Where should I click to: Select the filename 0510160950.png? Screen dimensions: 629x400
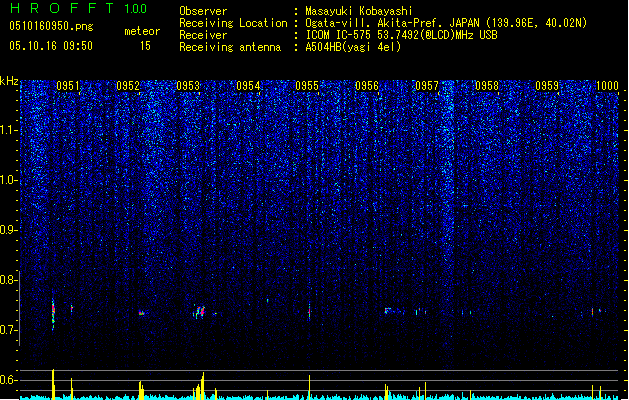pos(51,26)
